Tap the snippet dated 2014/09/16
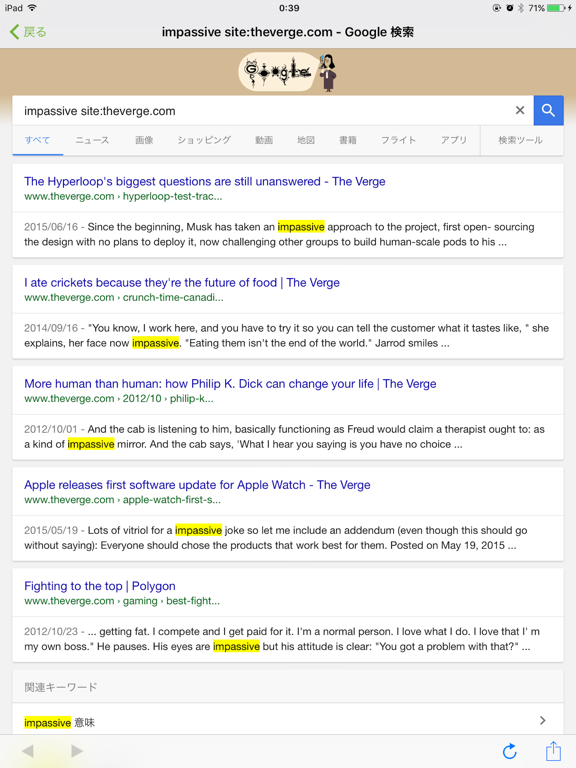 pyautogui.click(x=287, y=336)
